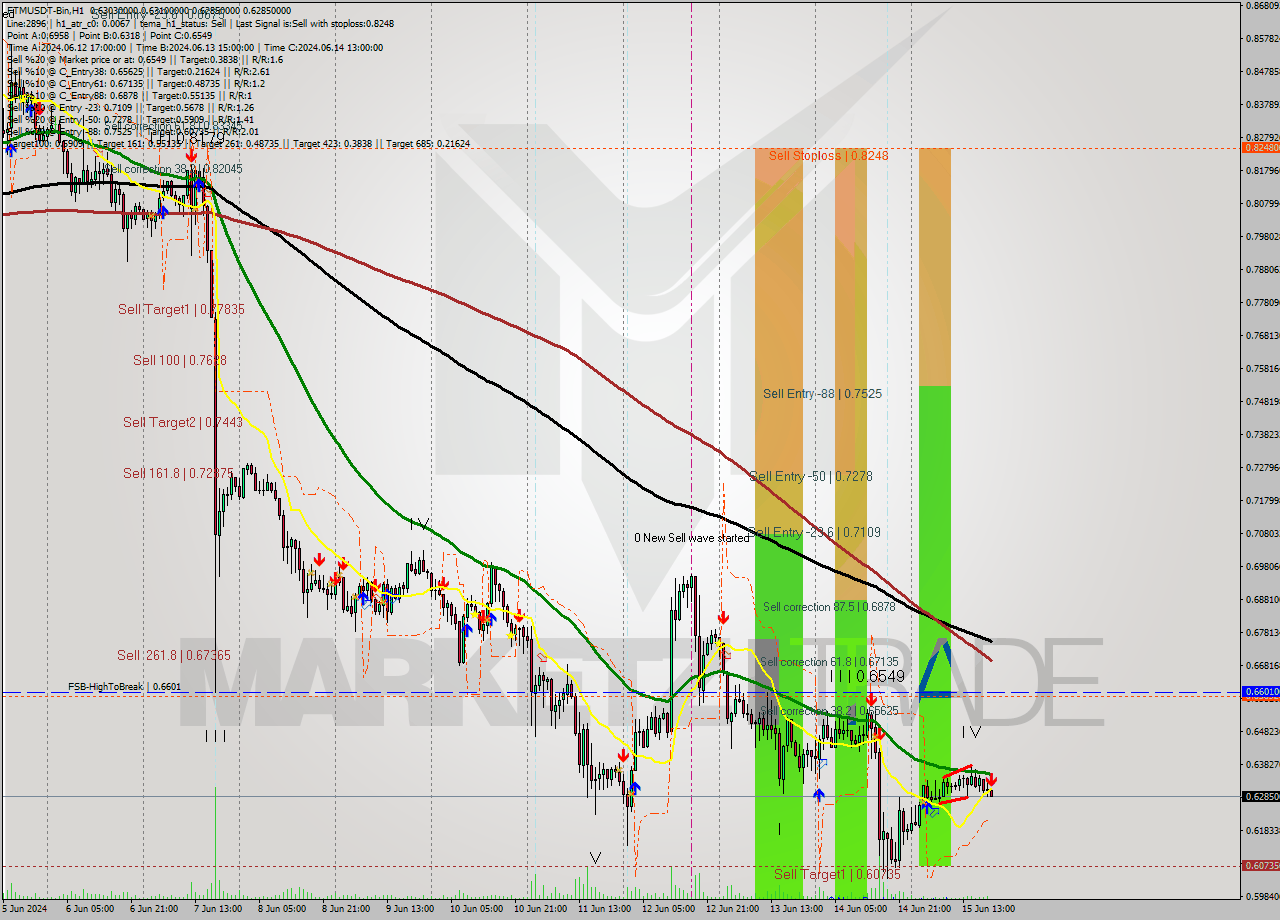Select the 'Sell Entry -88 | 0.7525' label

(x=822, y=394)
